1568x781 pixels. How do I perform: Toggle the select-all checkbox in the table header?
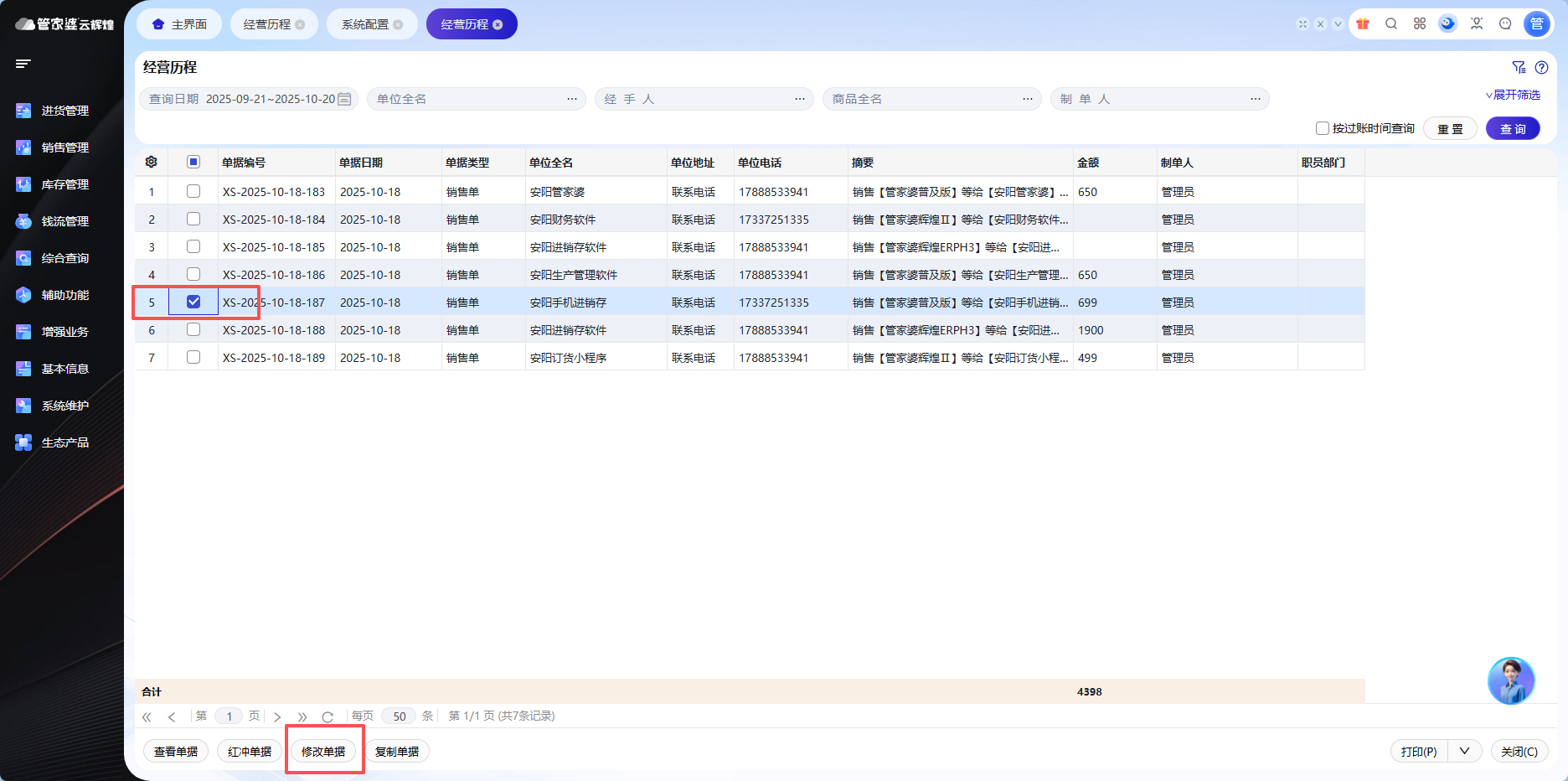(193, 162)
